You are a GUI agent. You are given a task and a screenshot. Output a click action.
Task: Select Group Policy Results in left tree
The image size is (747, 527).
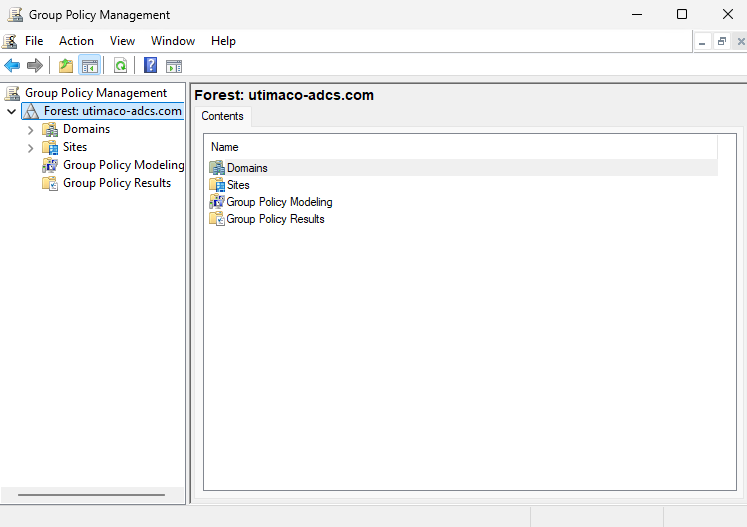point(116,183)
